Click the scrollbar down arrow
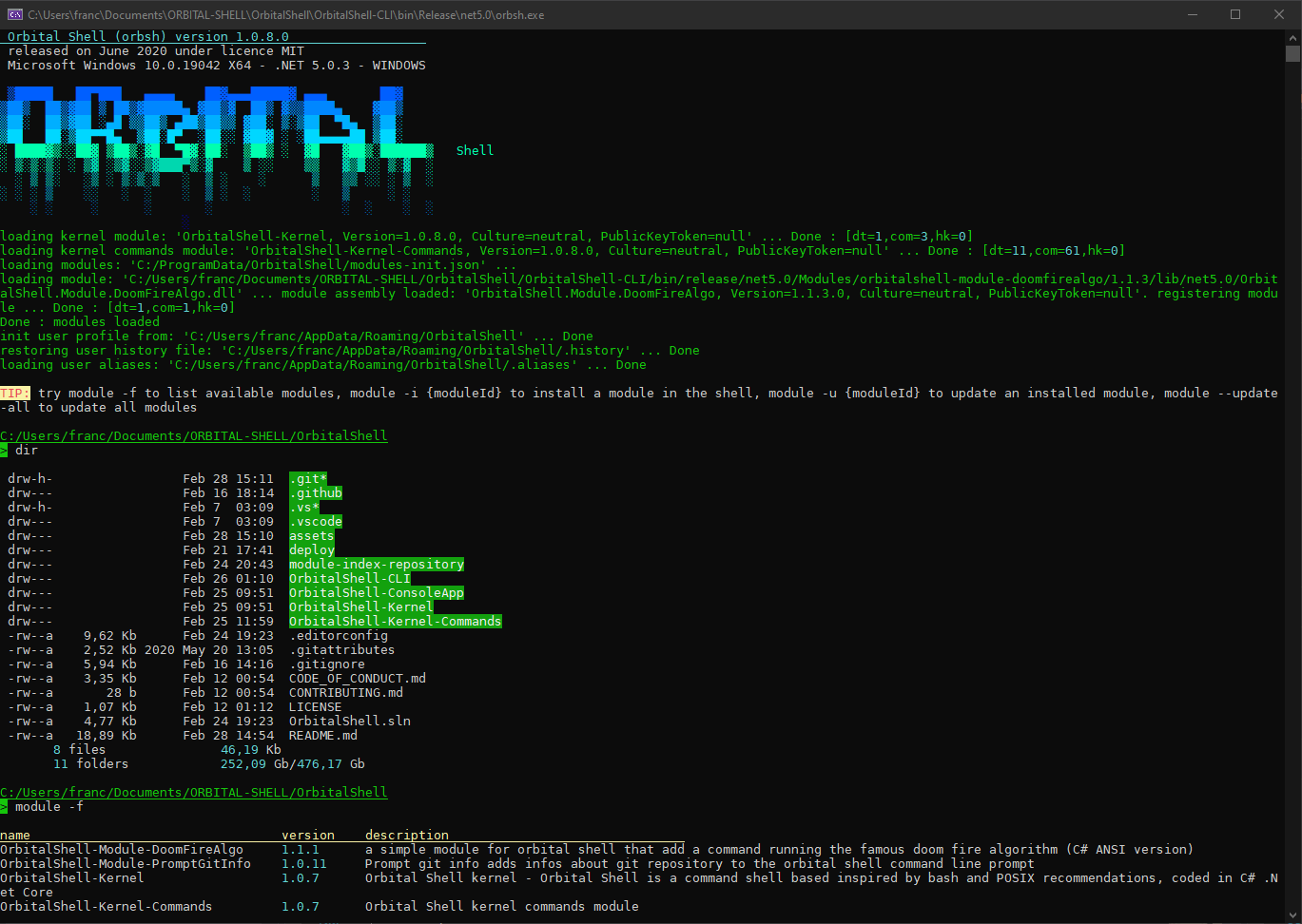The image size is (1302, 924). [1293, 915]
